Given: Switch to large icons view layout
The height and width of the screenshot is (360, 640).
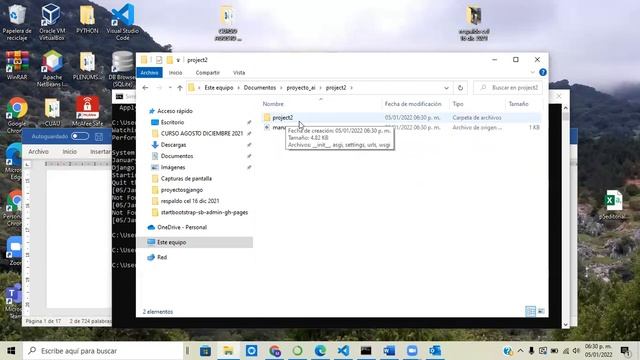Looking at the screenshot, I should pyautogui.click(x=541, y=311).
